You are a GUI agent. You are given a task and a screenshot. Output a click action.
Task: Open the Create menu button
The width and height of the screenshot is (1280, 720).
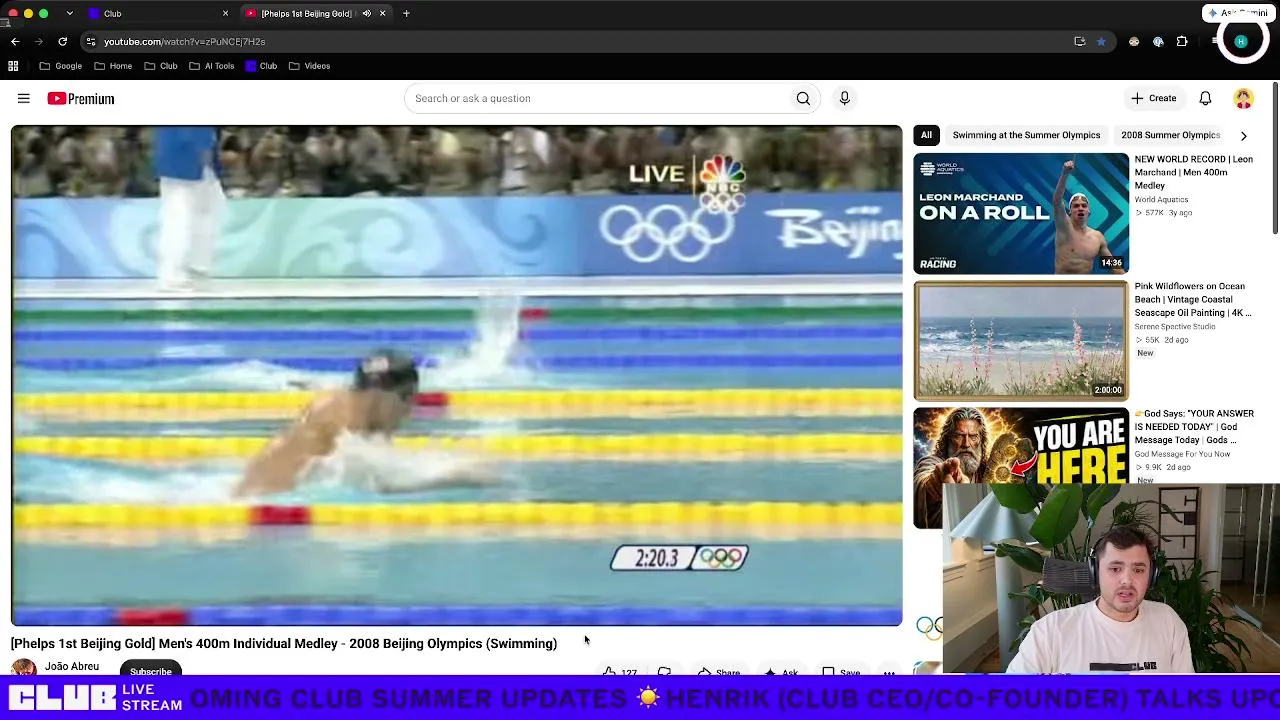coord(1153,98)
